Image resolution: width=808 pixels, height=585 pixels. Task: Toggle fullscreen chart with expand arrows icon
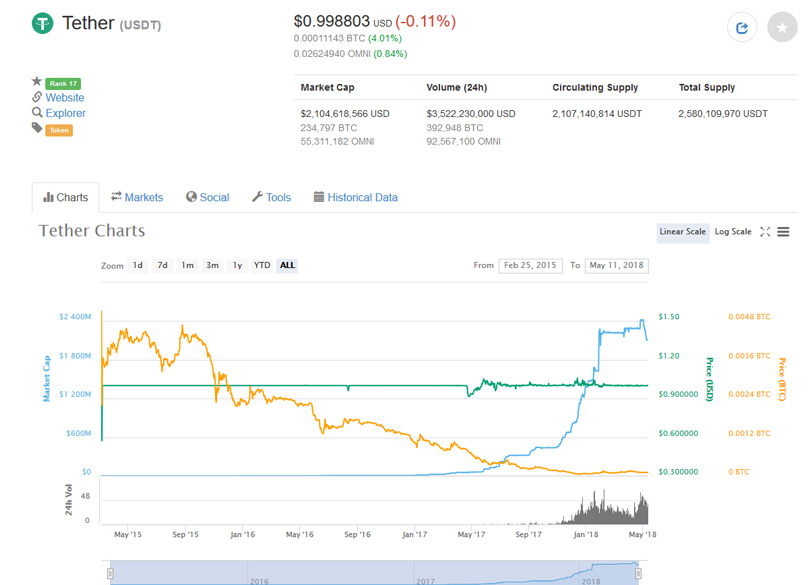tap(765, 232)
